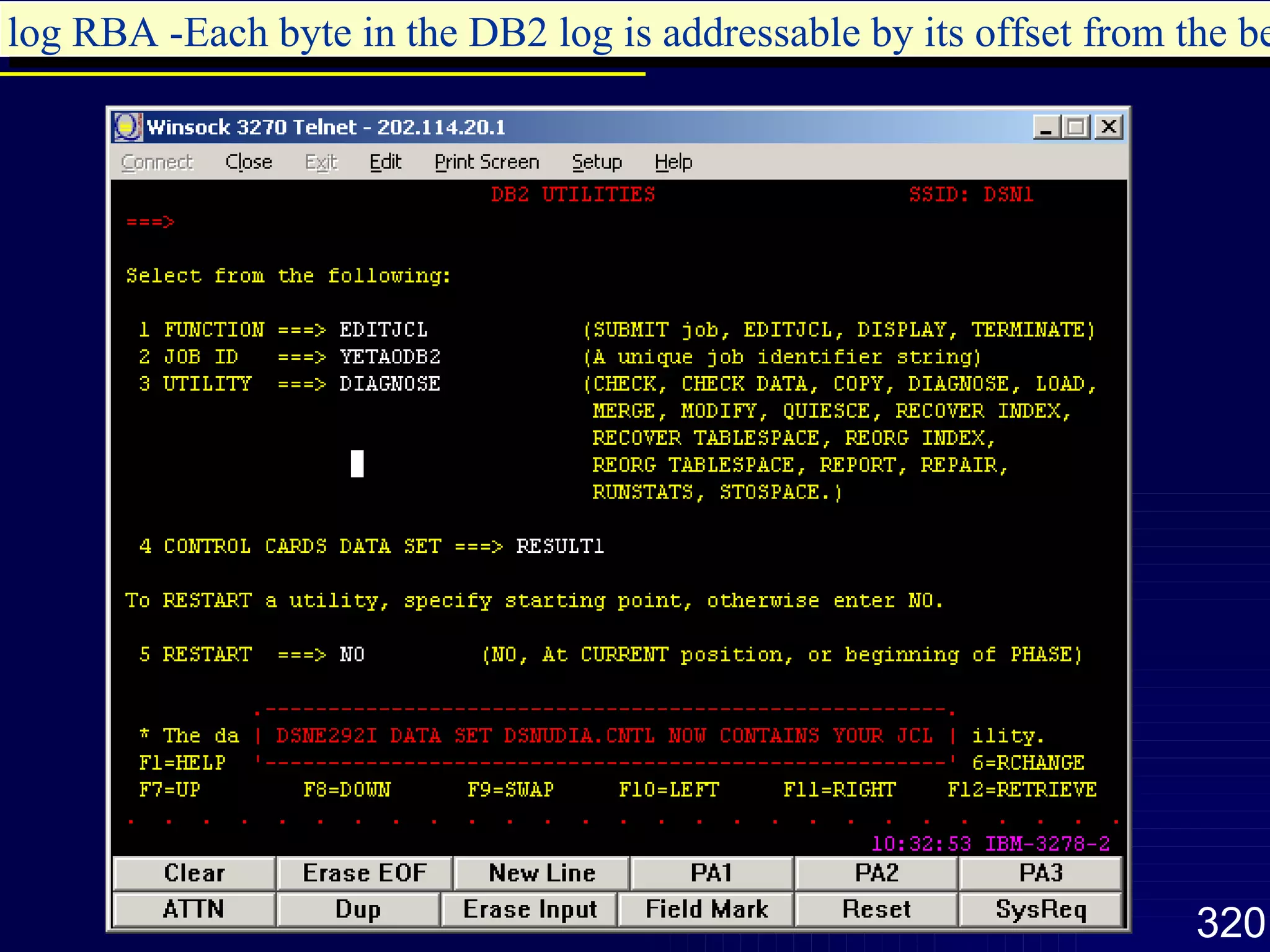The height and width of the screenshot is (952, 1270).
Task: Click the F7=UP key label
Action: point(170,790)
